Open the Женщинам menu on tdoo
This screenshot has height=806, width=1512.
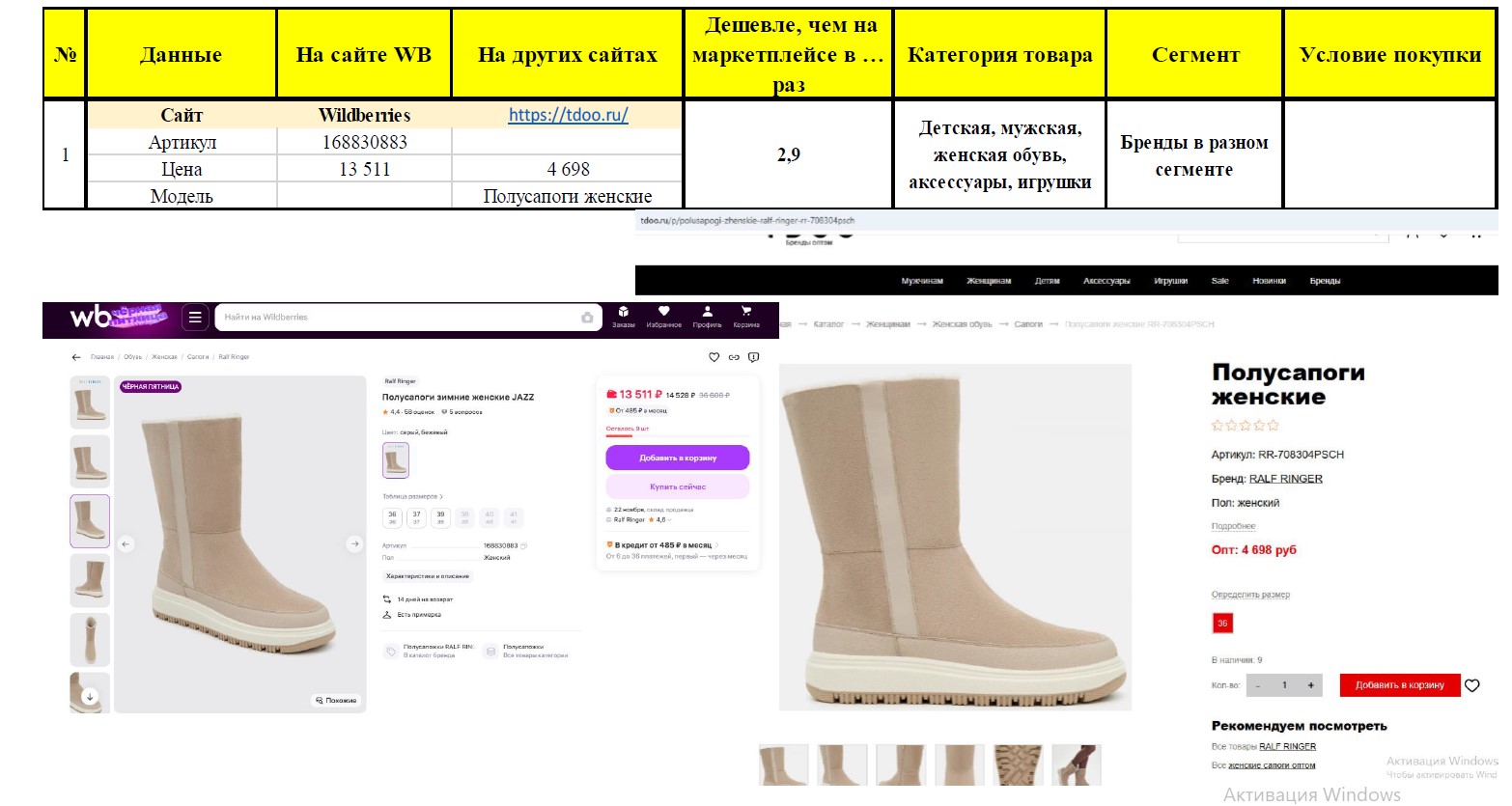[x=989, y=281]
